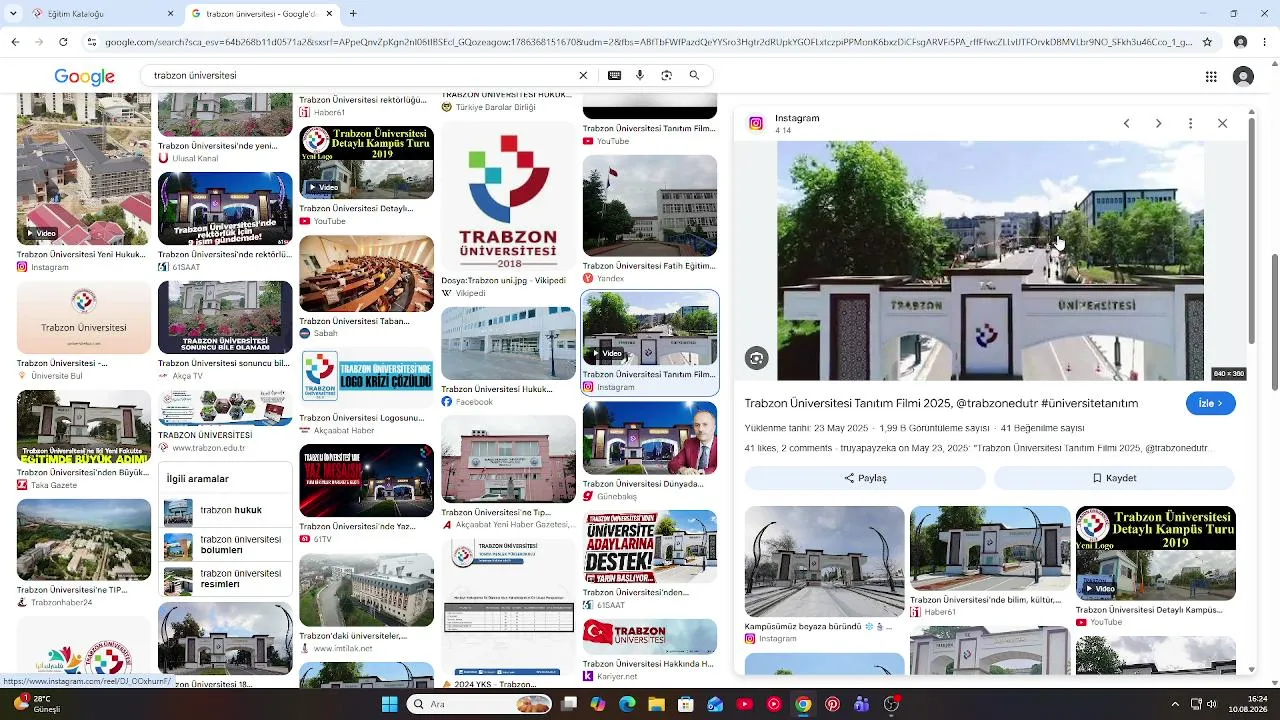The width and height of the screenshot is (1280, 720).
Task: Show next image in preview panel
Action: 1158,124
